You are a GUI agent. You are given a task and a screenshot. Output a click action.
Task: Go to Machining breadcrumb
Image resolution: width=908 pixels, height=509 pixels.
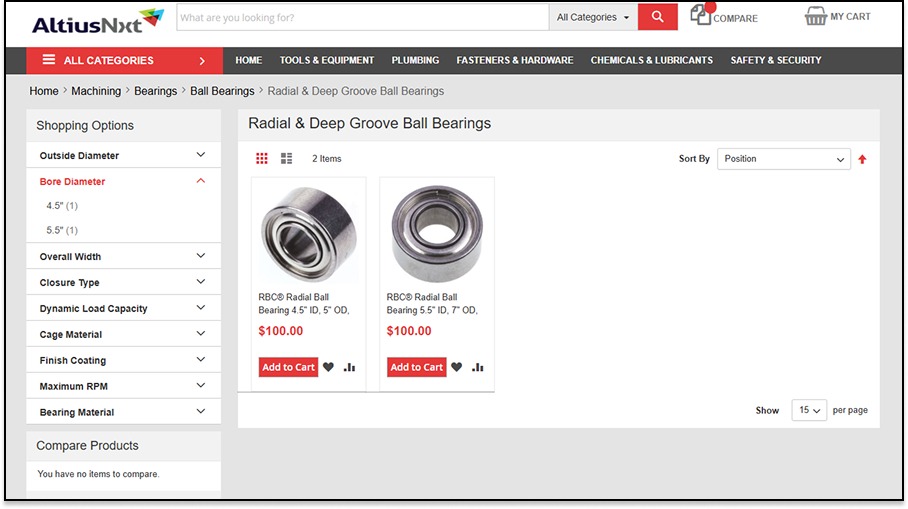point(96,91)
